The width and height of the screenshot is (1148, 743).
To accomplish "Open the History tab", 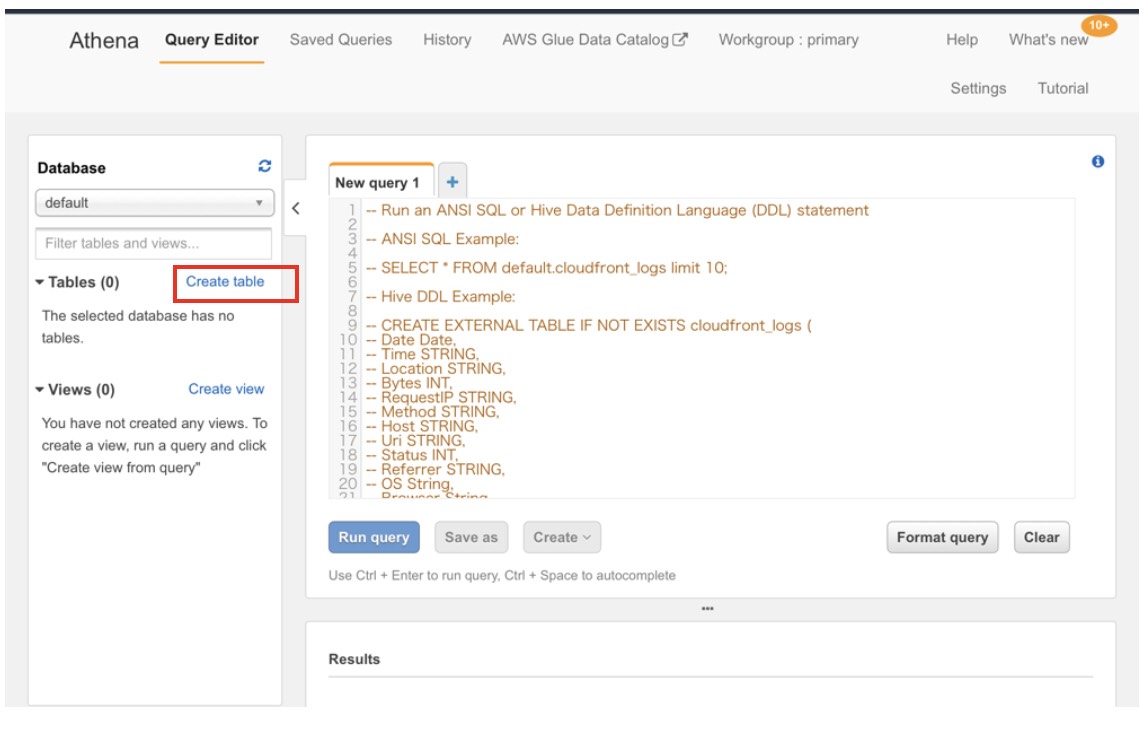I will 447,40.
